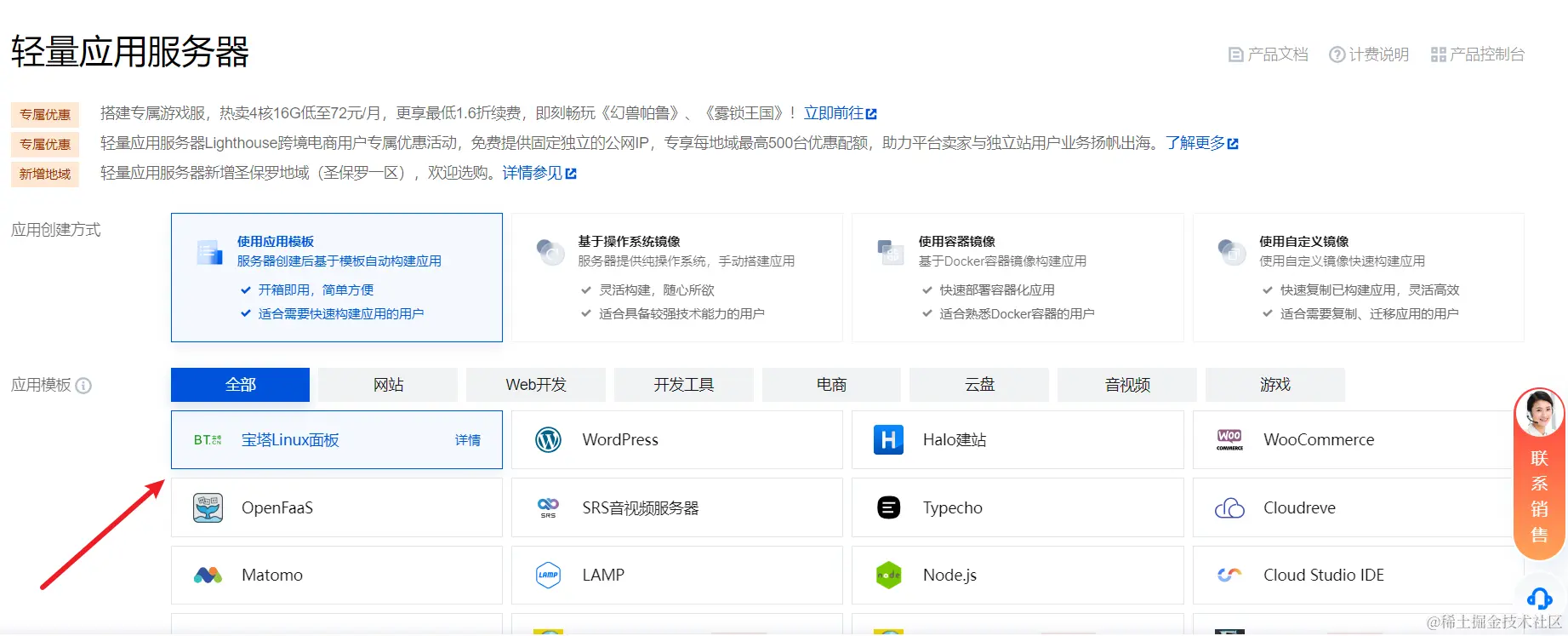Click the Halo建站 H icon
The image size is (1568, 636).
pyautogui.click(x=888, y=440)
